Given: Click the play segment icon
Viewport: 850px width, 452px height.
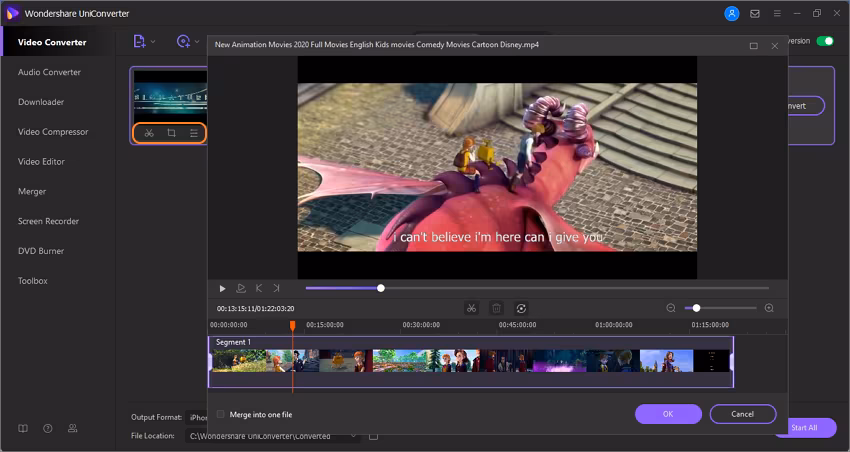Looking at the screenshot, I should (x=241, y=288).
